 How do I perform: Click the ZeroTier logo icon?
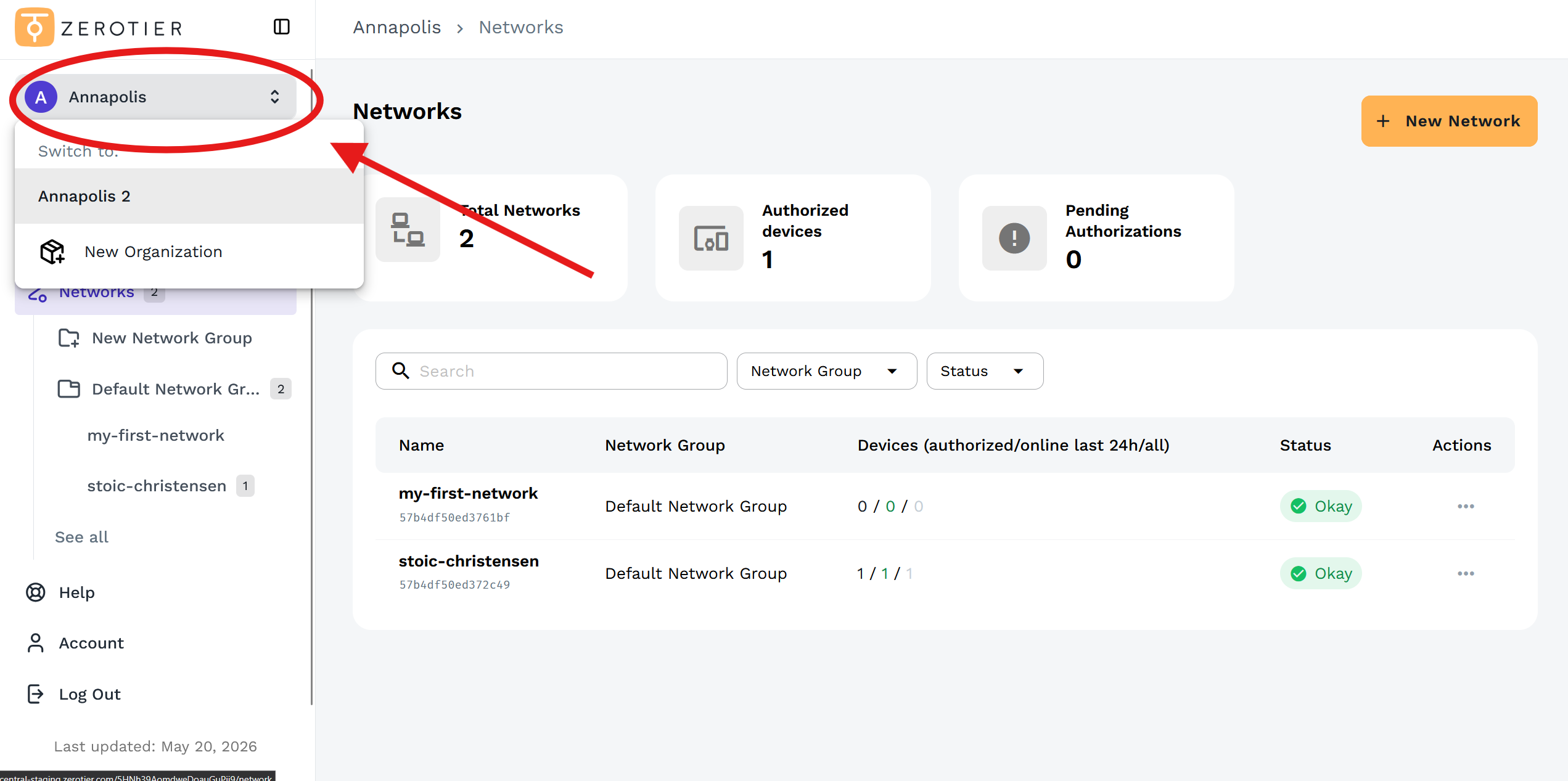pyautogui.click(x=35, y=27)
